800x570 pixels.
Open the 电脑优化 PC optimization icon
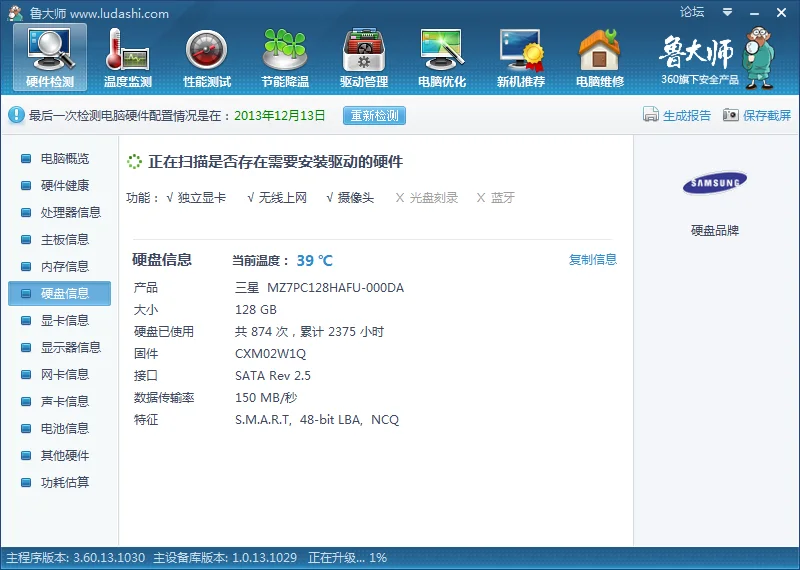pyautogui.click(x=442, y=57)
